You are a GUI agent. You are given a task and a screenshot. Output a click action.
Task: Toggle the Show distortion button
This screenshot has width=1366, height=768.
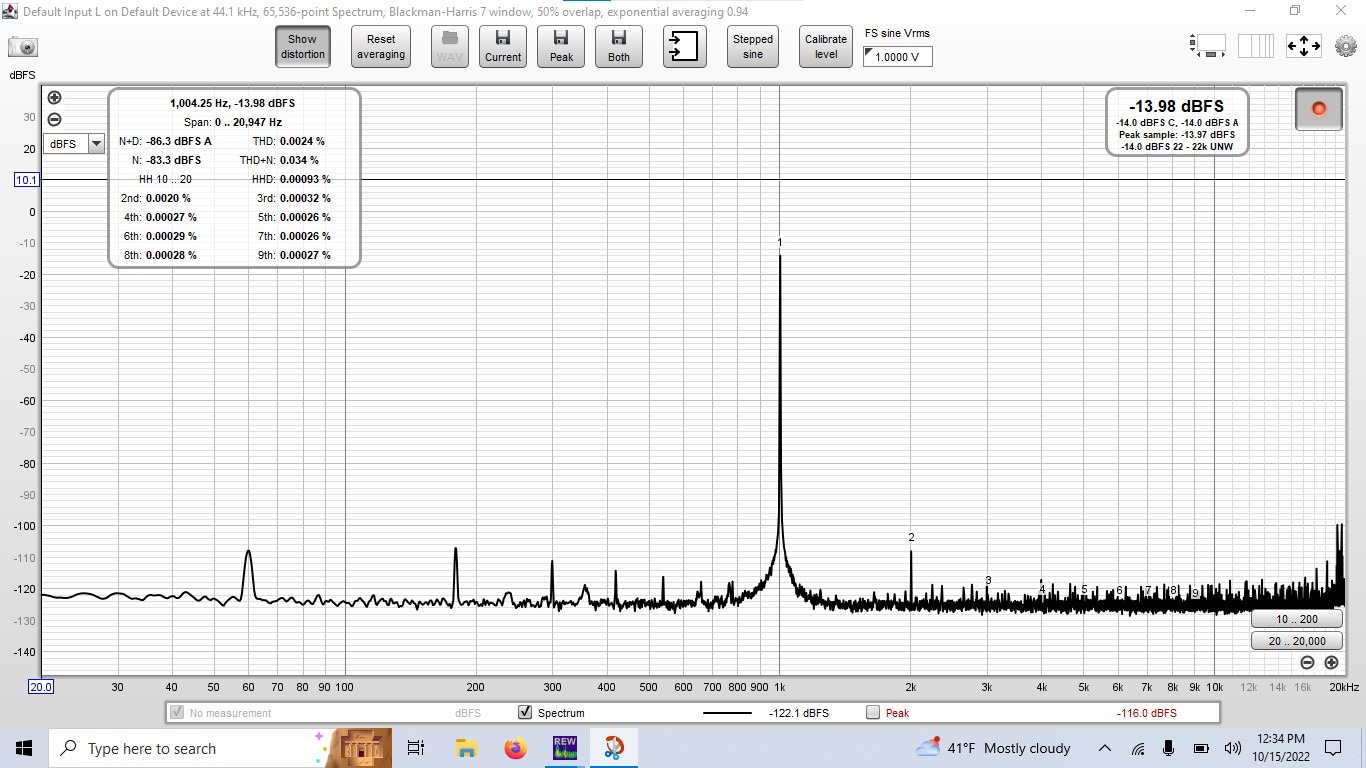click(x=302, y=47)
